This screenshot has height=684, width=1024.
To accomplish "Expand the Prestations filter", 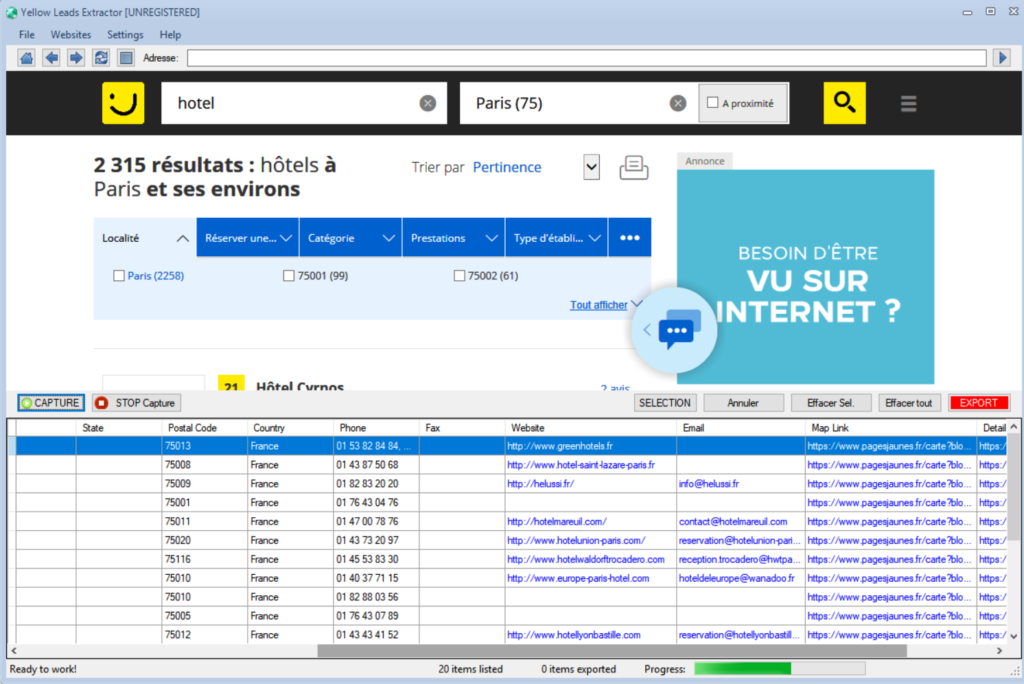I will click(x=453, y=238).
